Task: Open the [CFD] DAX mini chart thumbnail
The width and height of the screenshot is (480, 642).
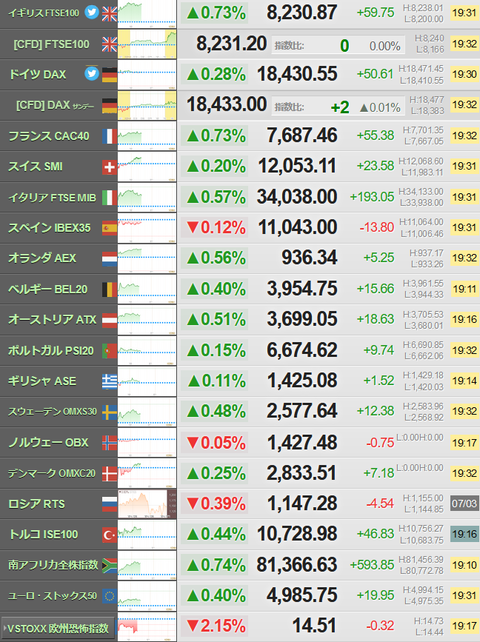Action: (147, 105)
